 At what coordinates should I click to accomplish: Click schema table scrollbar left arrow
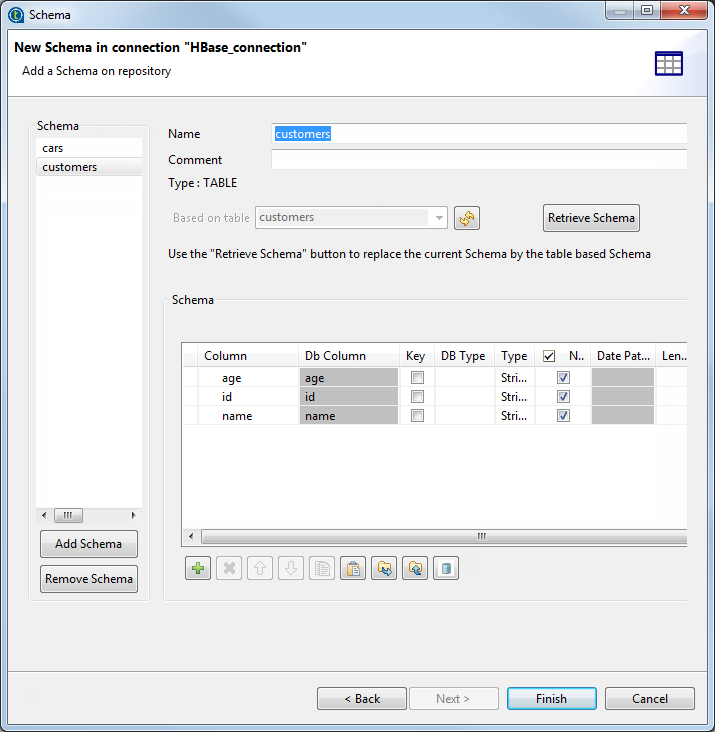tap(191, 536)
